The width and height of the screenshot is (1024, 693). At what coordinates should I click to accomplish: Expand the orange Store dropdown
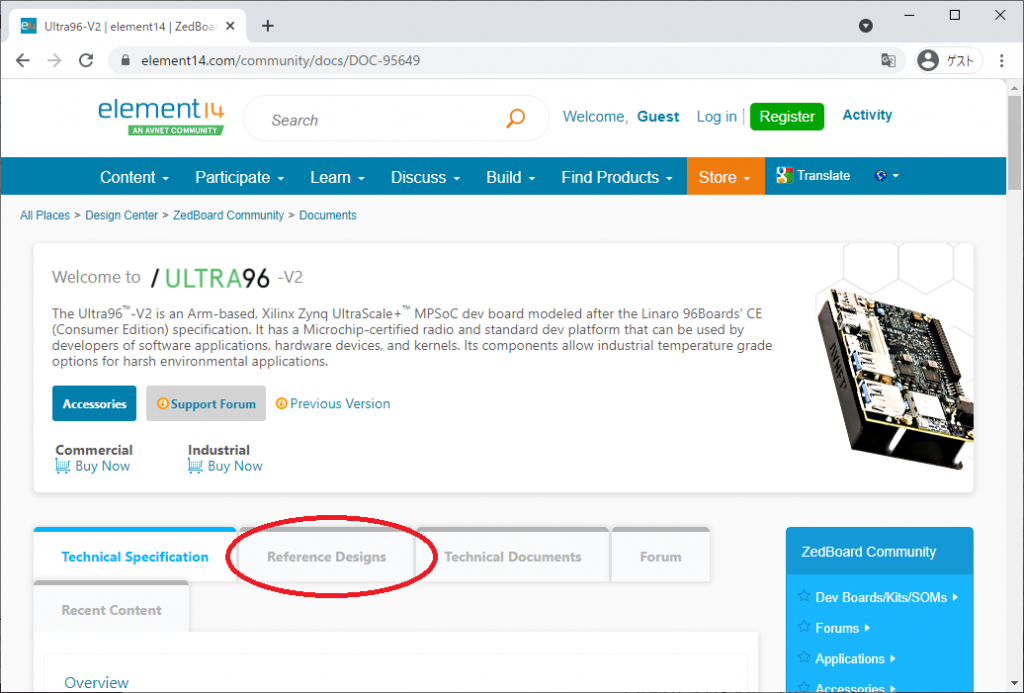coord(725,177)
